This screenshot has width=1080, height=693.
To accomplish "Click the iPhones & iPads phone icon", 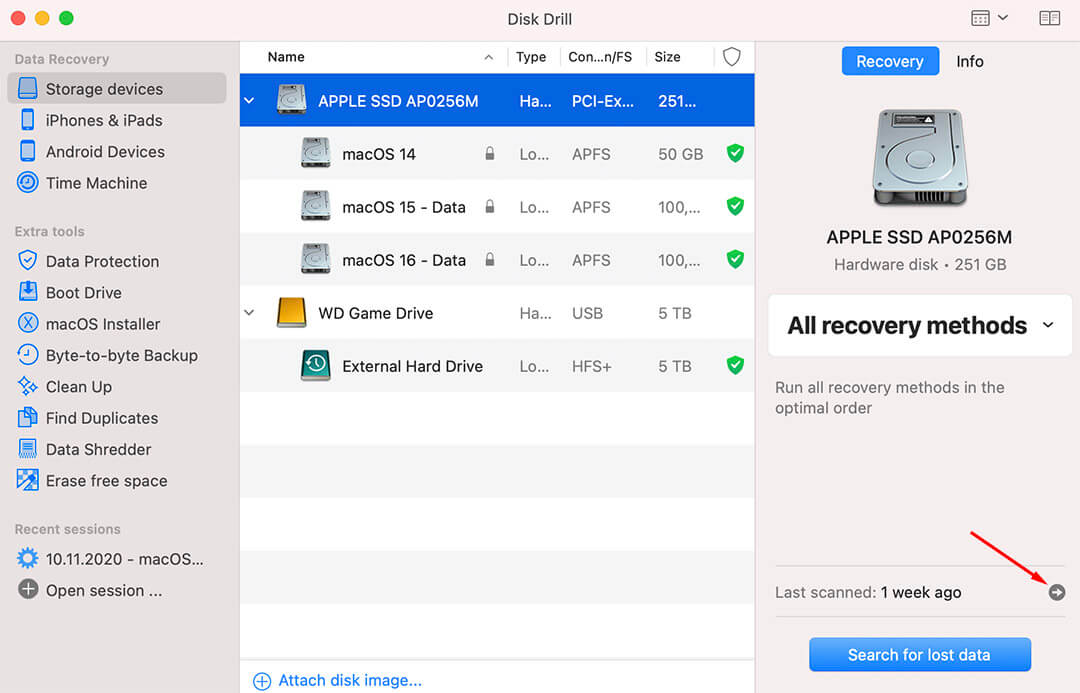I will [x=28, y=120].
